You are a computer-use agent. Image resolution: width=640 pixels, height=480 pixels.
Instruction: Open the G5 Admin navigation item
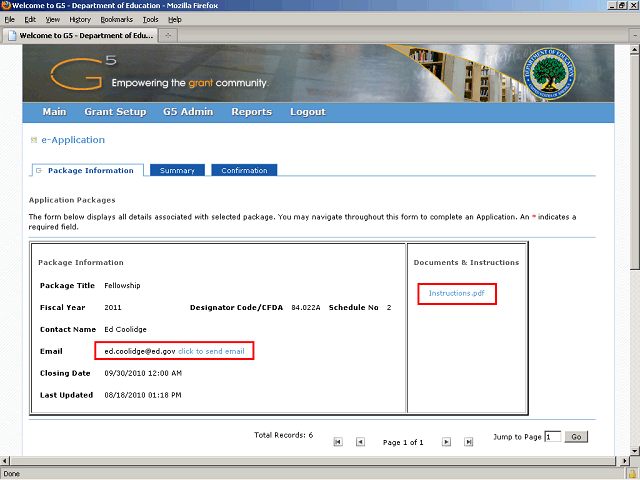tap(188, 112)
